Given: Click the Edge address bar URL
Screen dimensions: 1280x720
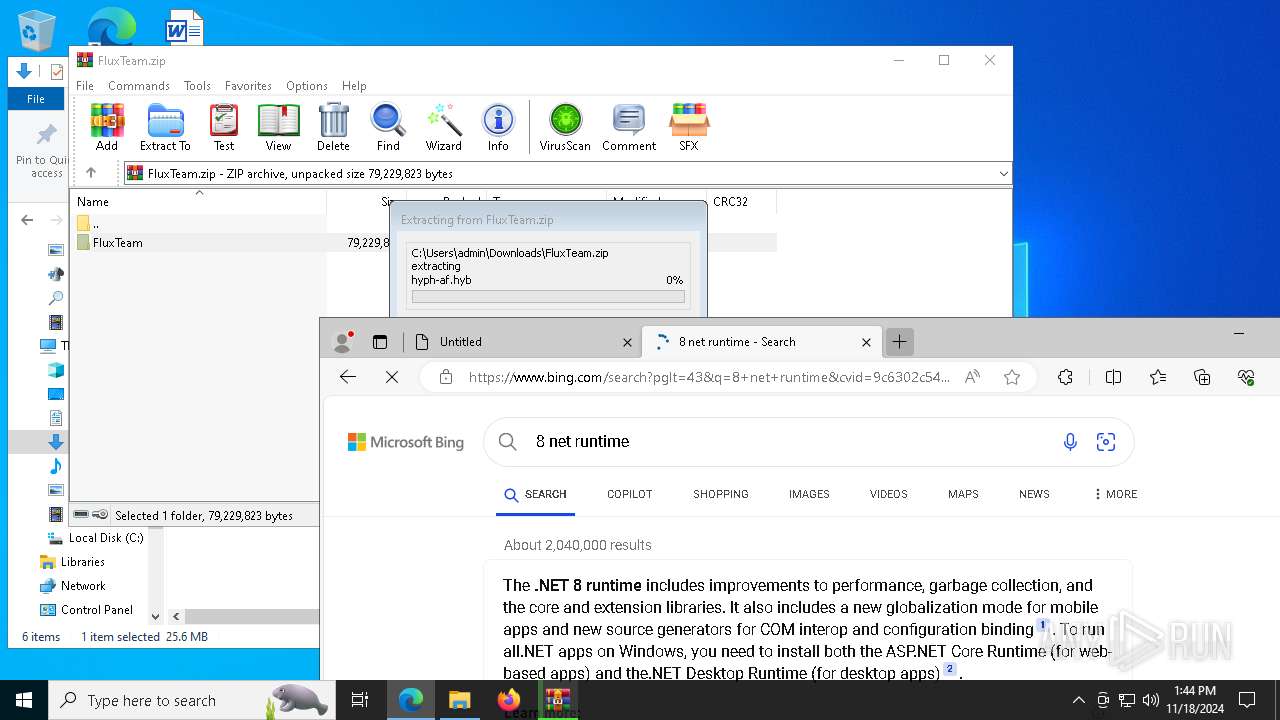Looking at the screenshot, I should [x=709, y=377].
